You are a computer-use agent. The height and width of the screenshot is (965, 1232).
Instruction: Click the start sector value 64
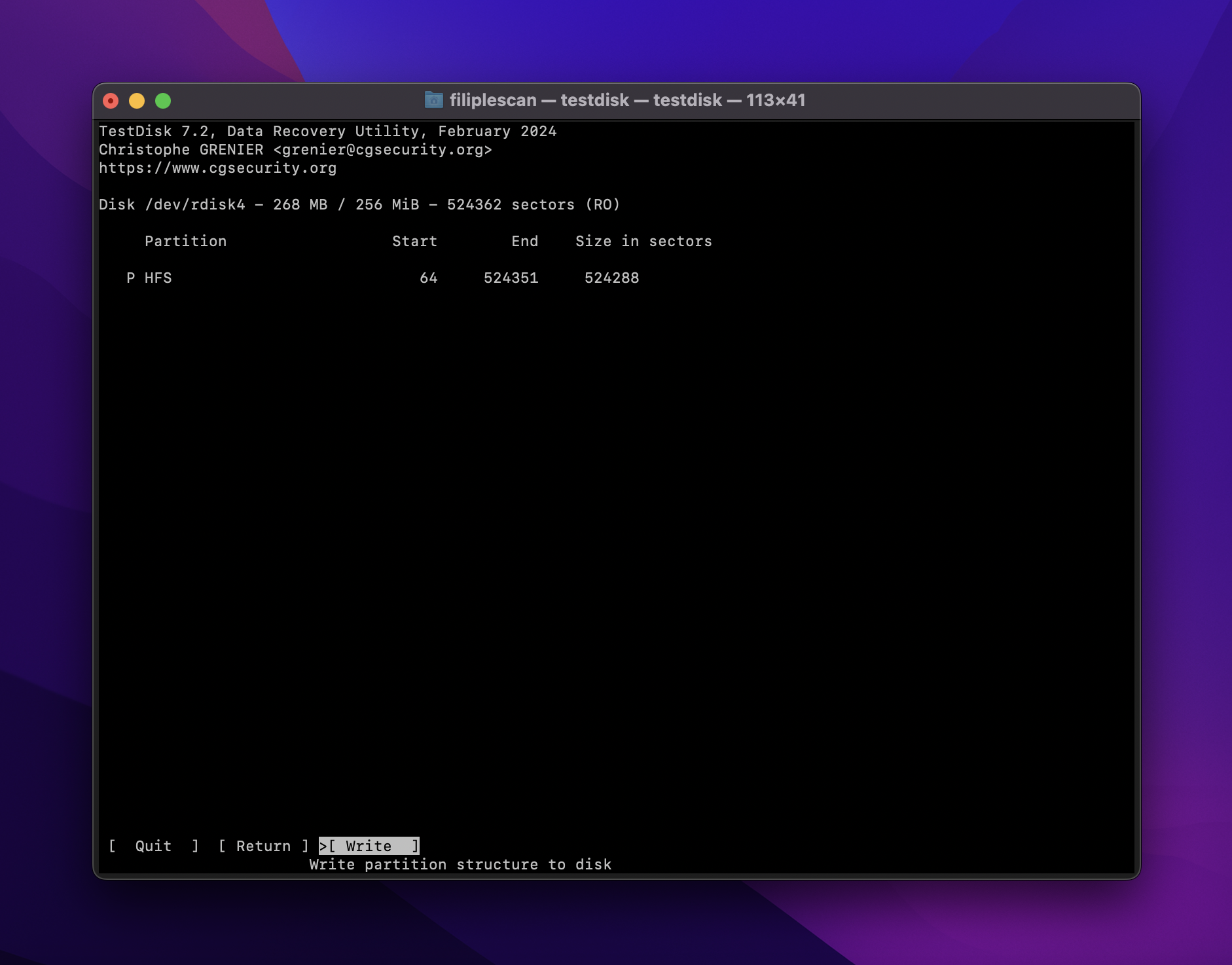click(429, 278)
